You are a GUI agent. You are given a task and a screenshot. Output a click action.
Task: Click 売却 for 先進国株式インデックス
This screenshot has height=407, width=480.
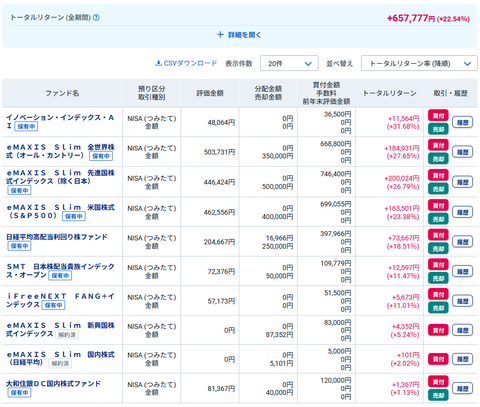[x=438, y=189]
